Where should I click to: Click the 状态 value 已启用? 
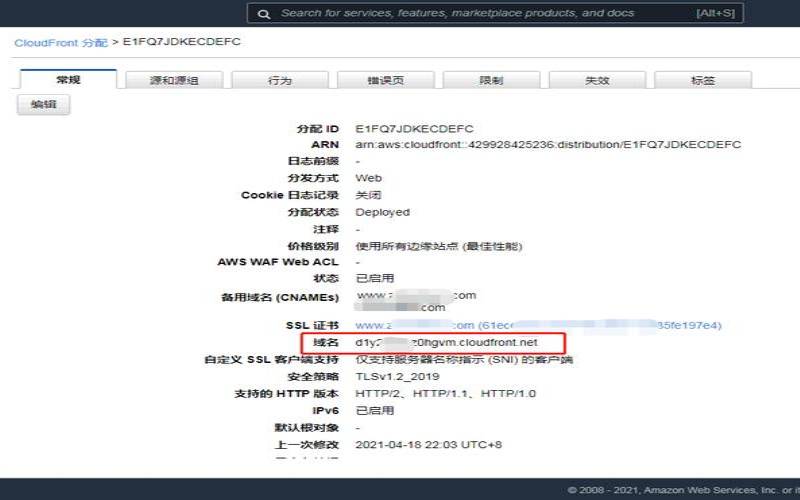click(374, 279)
